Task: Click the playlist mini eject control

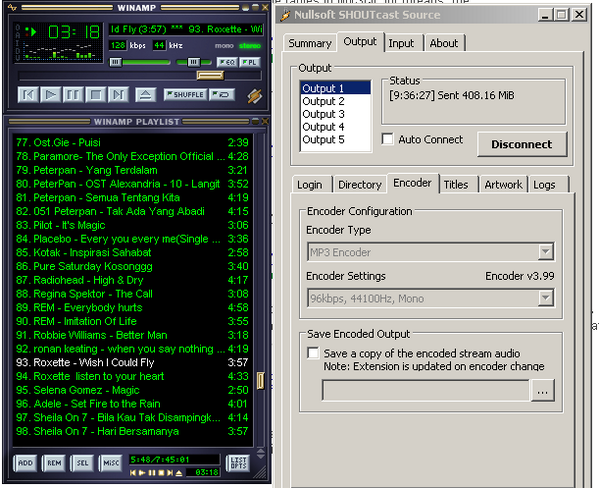Action: click(179, 473)
